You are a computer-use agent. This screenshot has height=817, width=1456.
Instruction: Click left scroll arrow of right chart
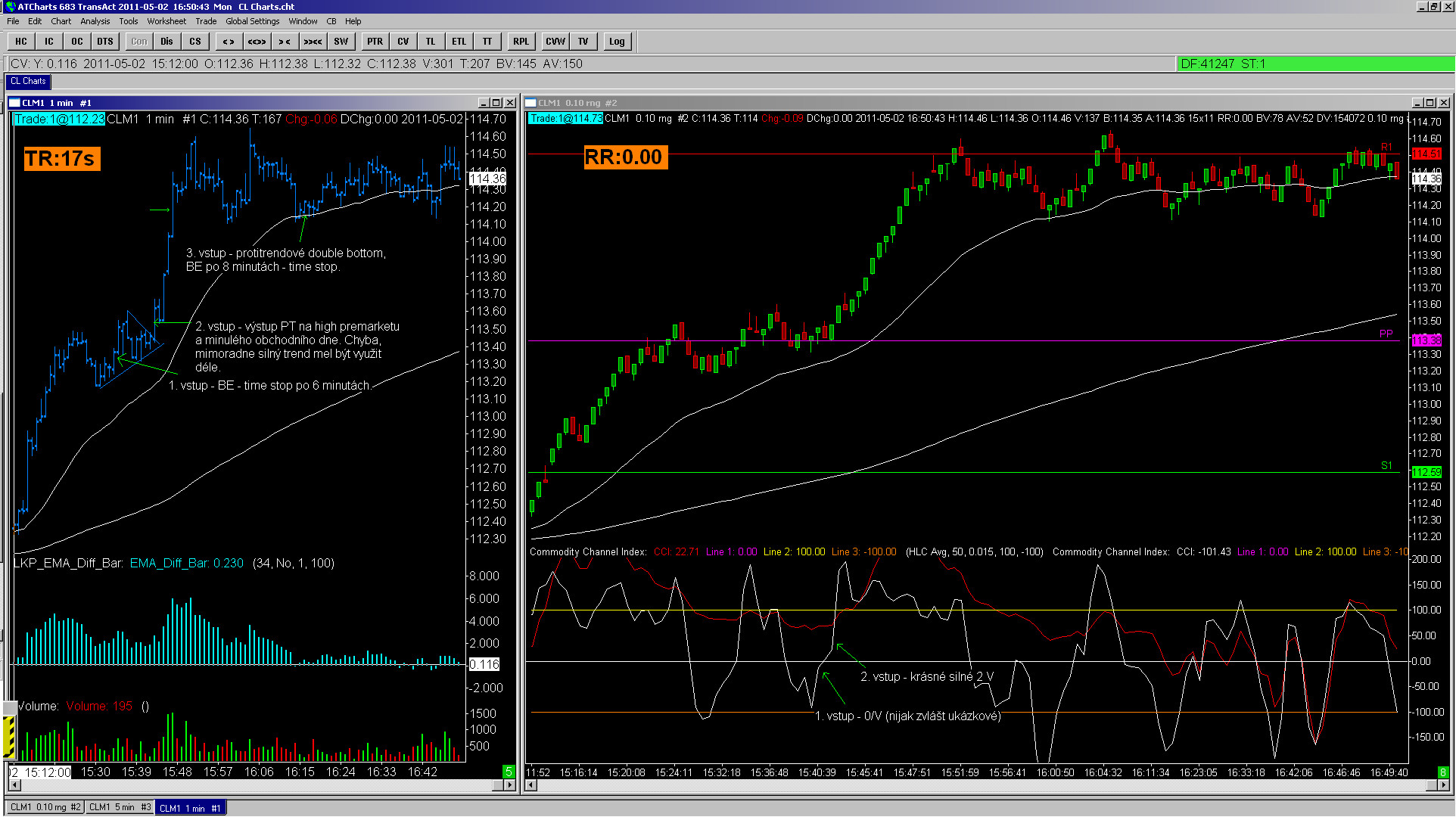pos(531,785)
